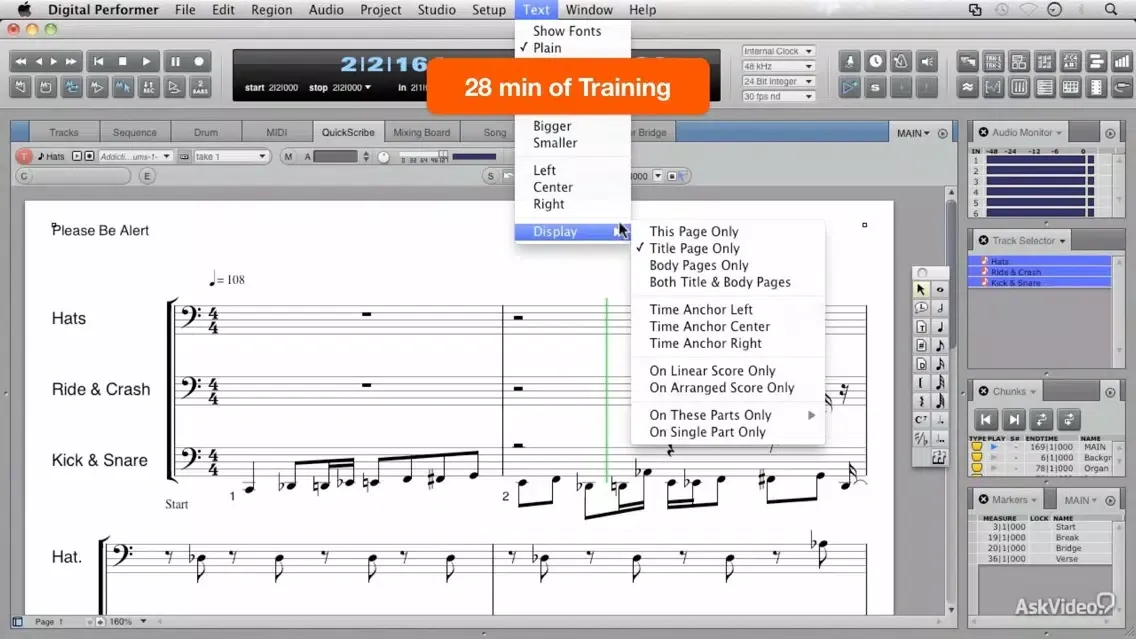Choose Title Page Only display option

pyautogui.click(x=694, y=248)
